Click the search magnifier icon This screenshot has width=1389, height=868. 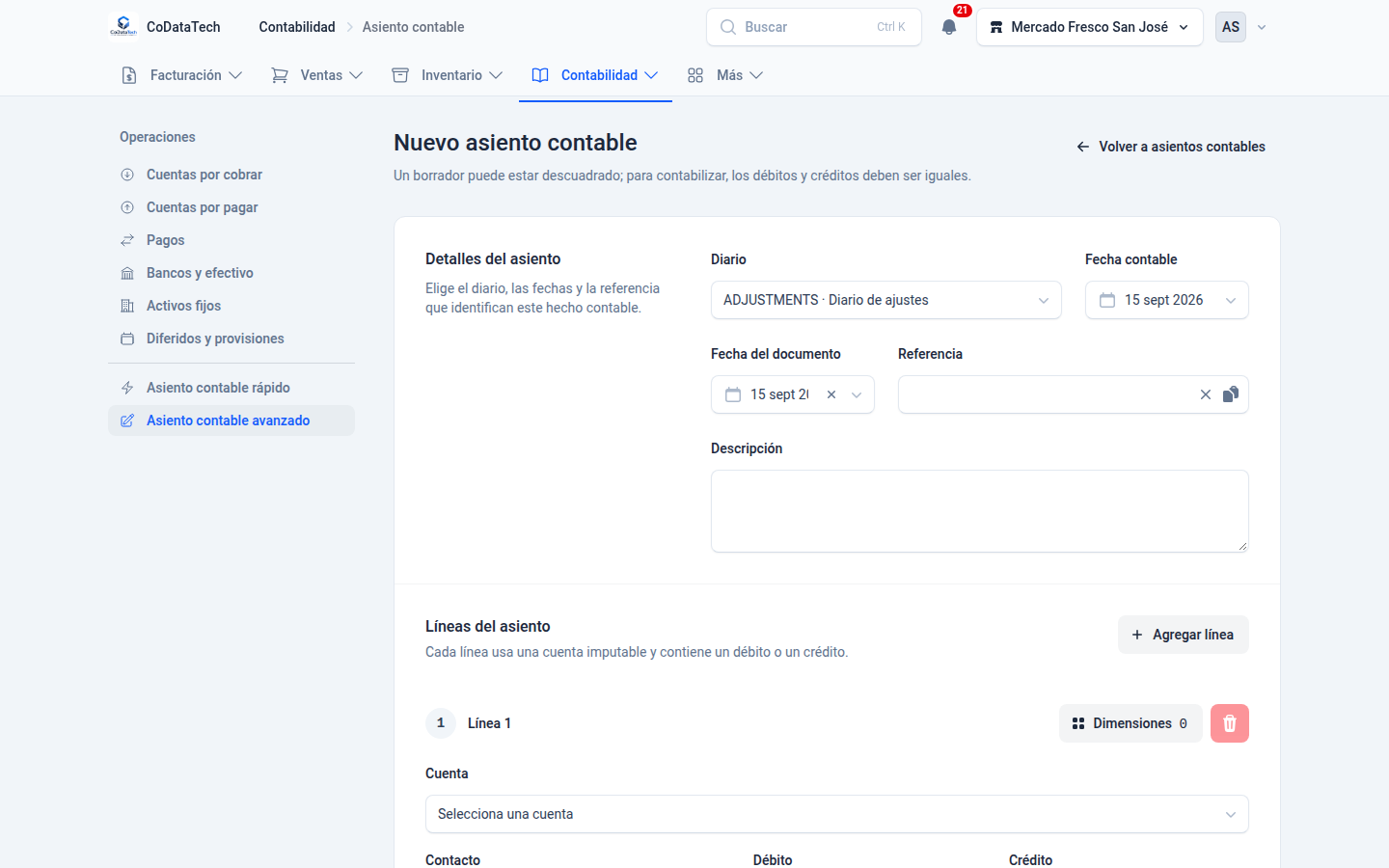tap(728, 27)
